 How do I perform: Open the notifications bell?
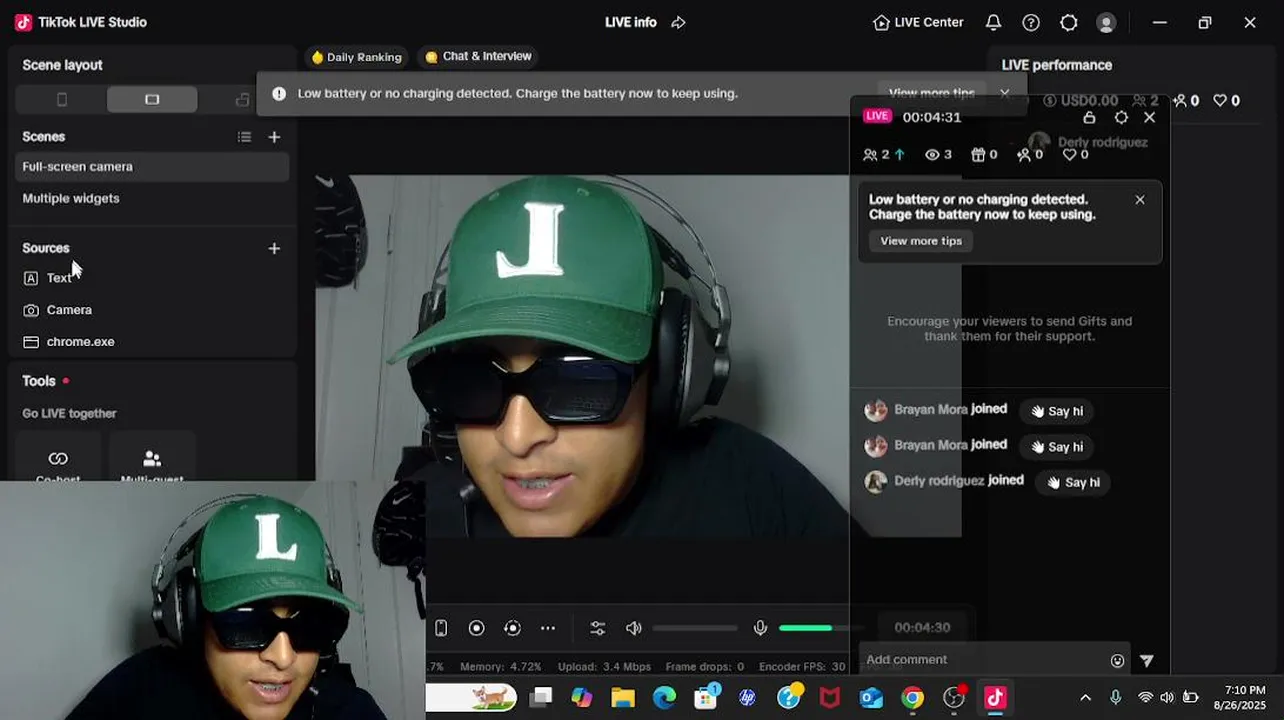pyautogui.click(x=993, y=22)
